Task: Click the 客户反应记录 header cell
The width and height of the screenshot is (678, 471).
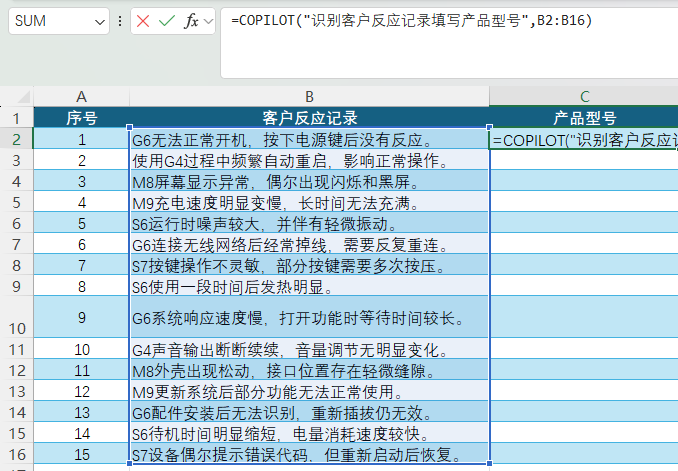Action: 309,118
